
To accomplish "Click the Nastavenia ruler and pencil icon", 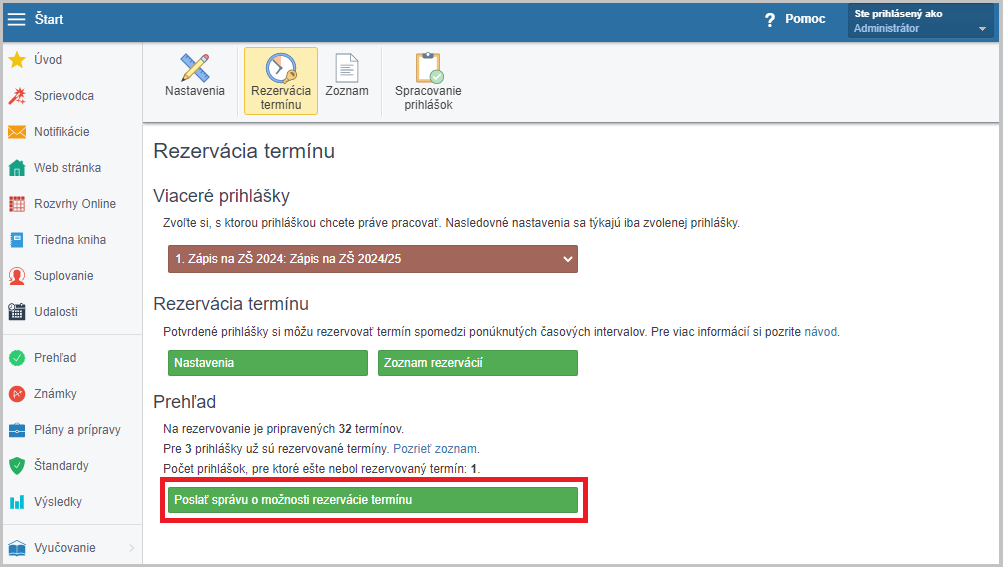I will (195, 68).
